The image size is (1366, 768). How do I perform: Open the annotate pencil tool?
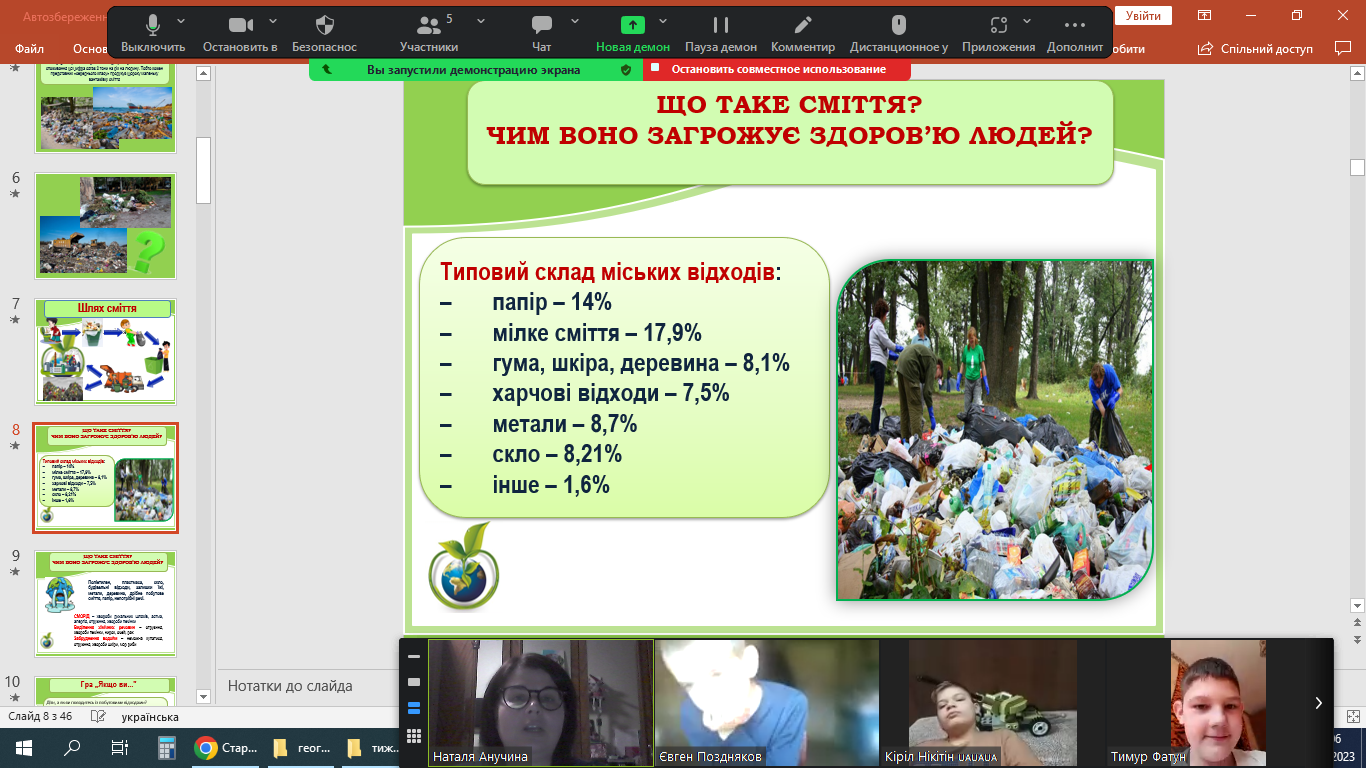point(803,32)
